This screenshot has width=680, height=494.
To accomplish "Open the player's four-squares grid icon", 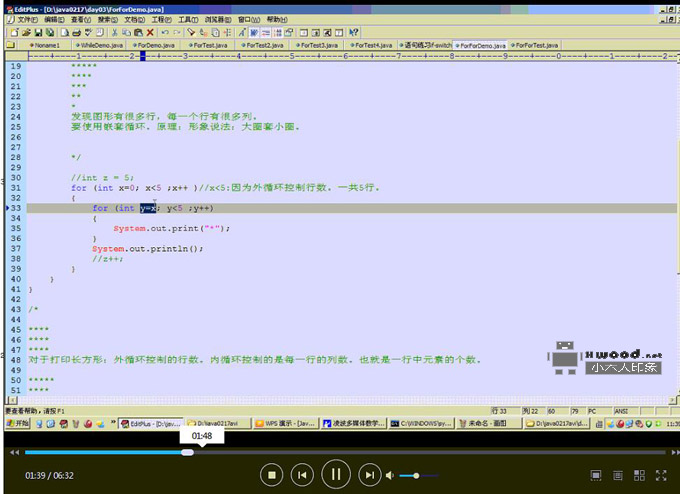I will [639, 475].
